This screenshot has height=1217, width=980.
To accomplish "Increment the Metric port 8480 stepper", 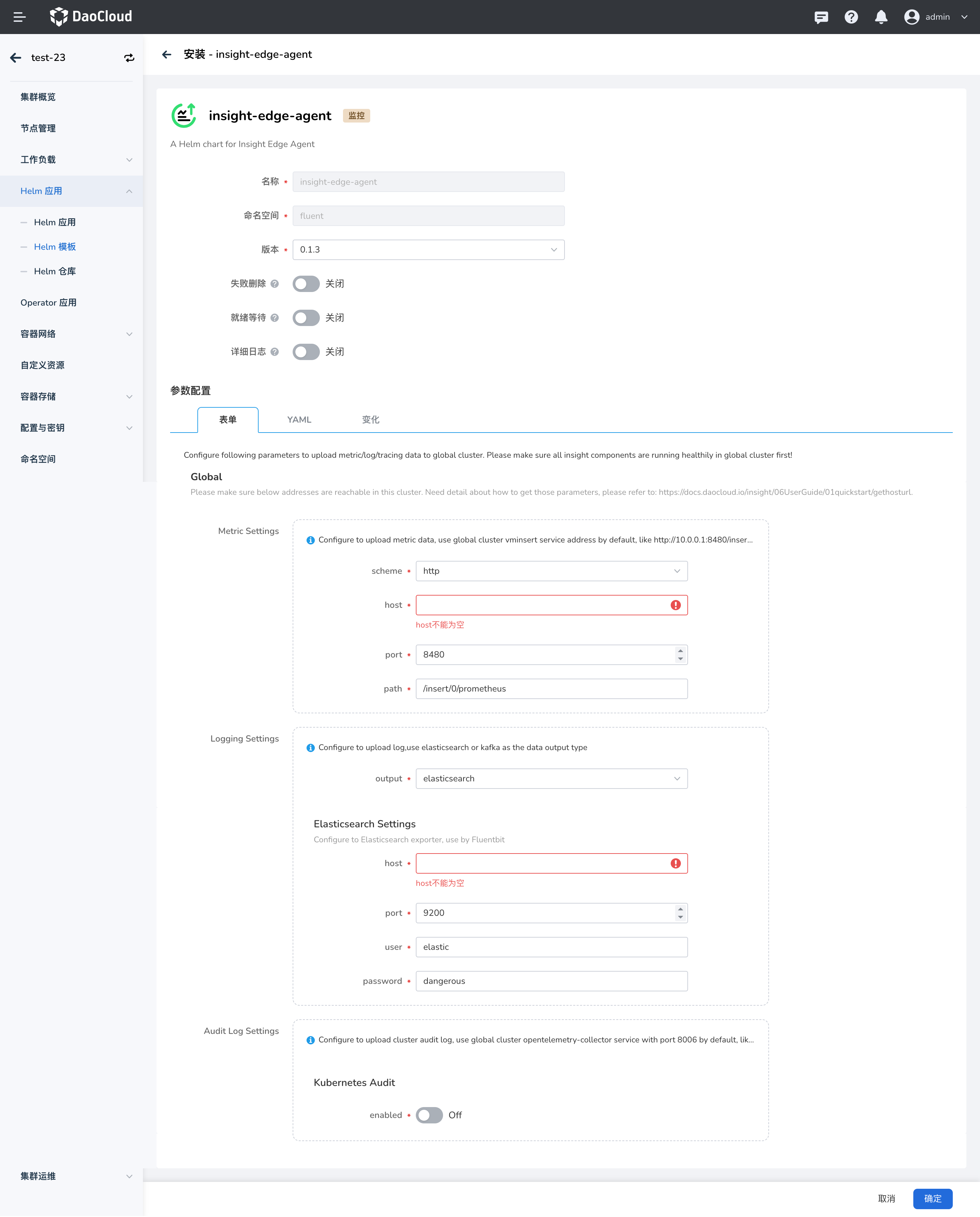I will click(x=680, y=651).
